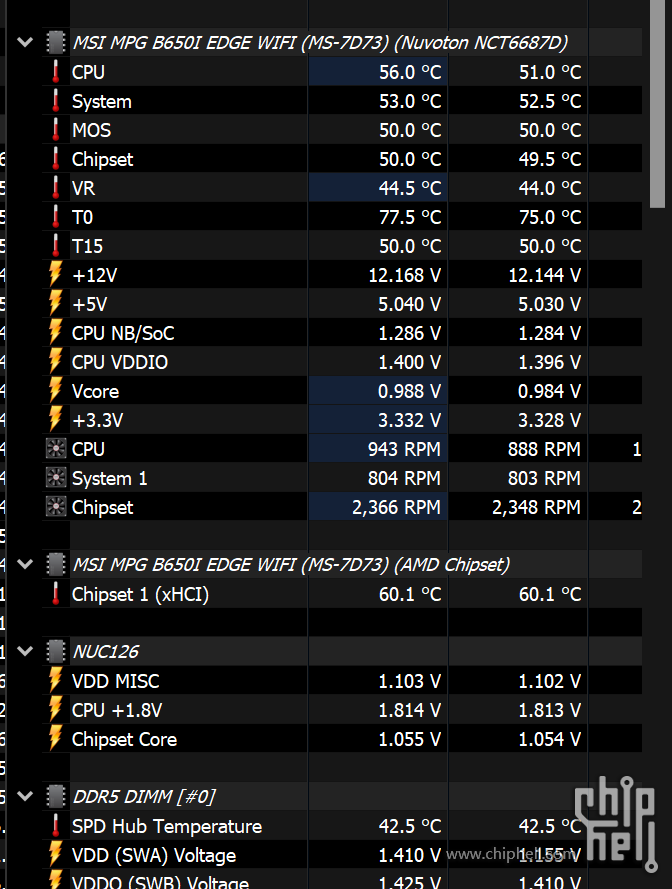
Task: Select the System 1 fan label
Action: pyautogui.click(x=109, y=479)
